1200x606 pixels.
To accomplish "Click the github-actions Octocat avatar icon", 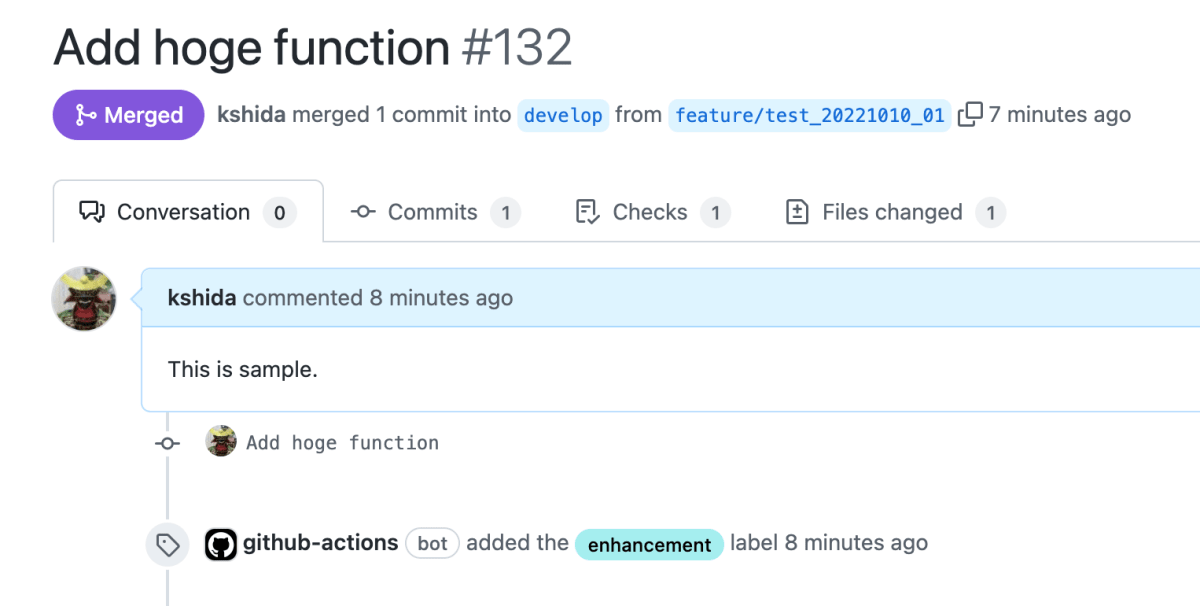I will [221, 544].
